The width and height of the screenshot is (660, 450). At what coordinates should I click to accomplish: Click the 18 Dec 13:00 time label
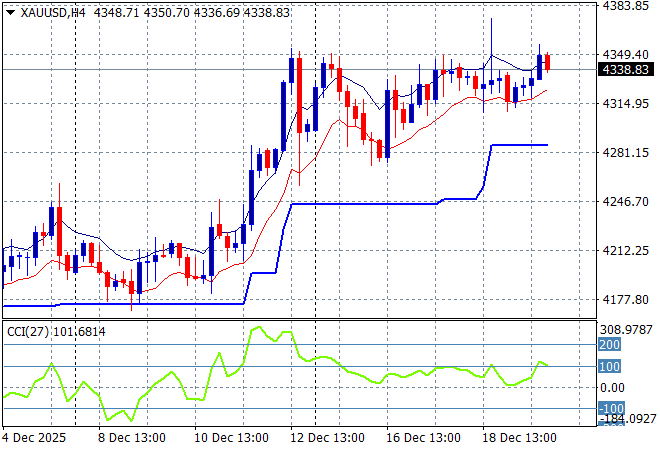[519, 438]
